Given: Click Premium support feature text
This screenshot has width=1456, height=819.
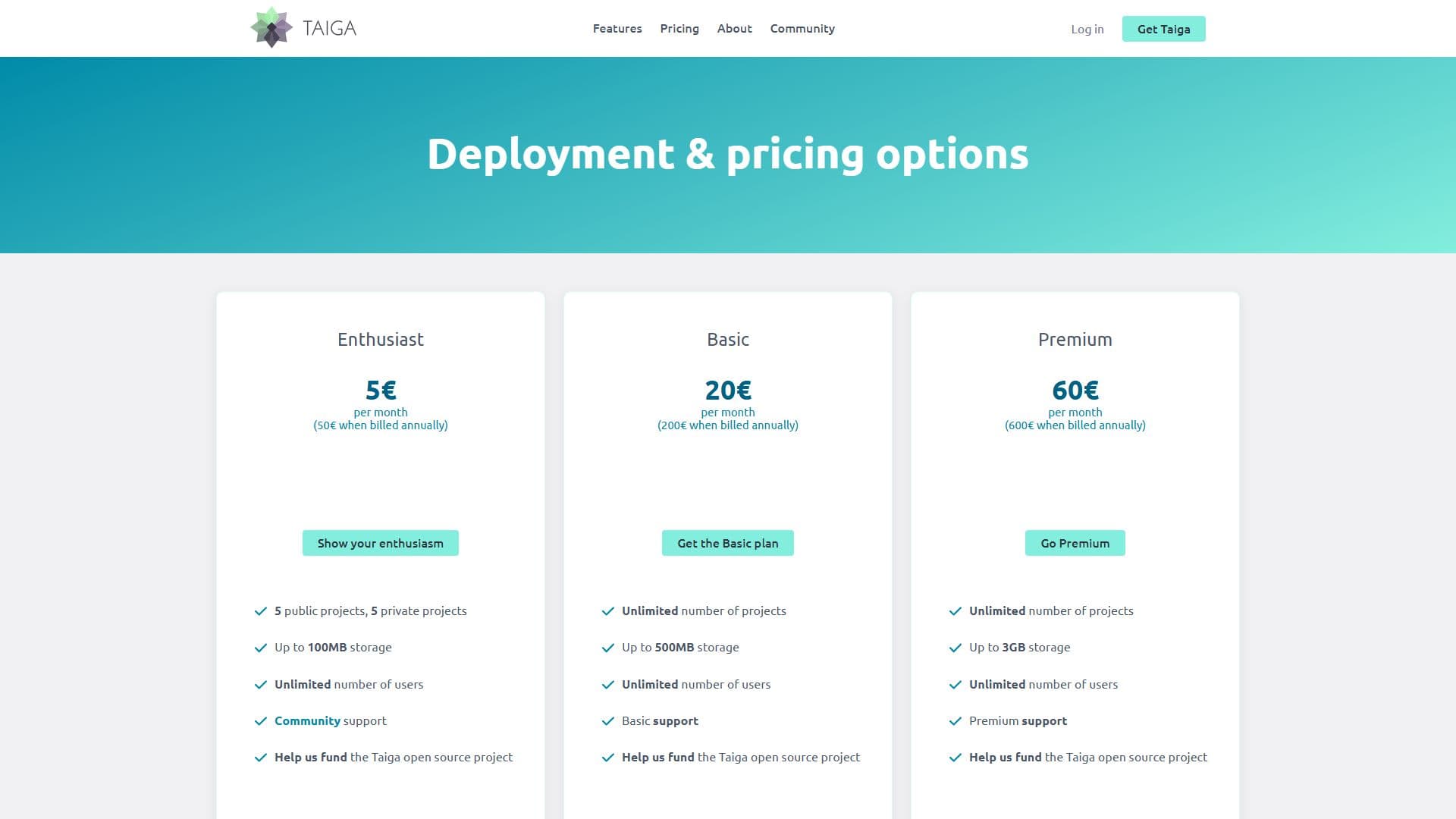Looking at the screenshot, I should (1018, 721).
